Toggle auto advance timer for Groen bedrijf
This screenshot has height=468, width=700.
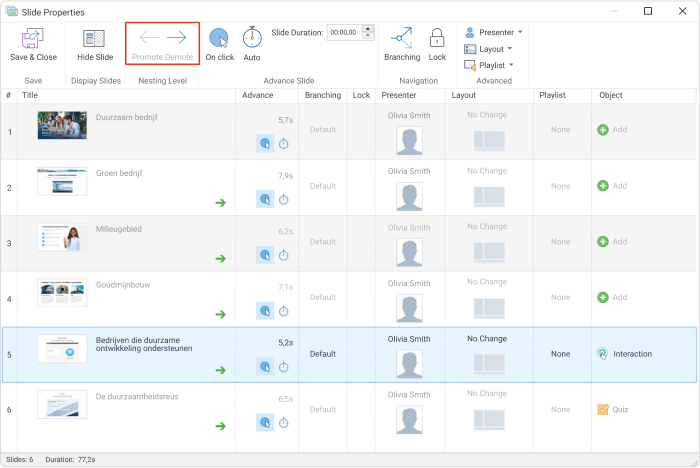tap(283, 199)
